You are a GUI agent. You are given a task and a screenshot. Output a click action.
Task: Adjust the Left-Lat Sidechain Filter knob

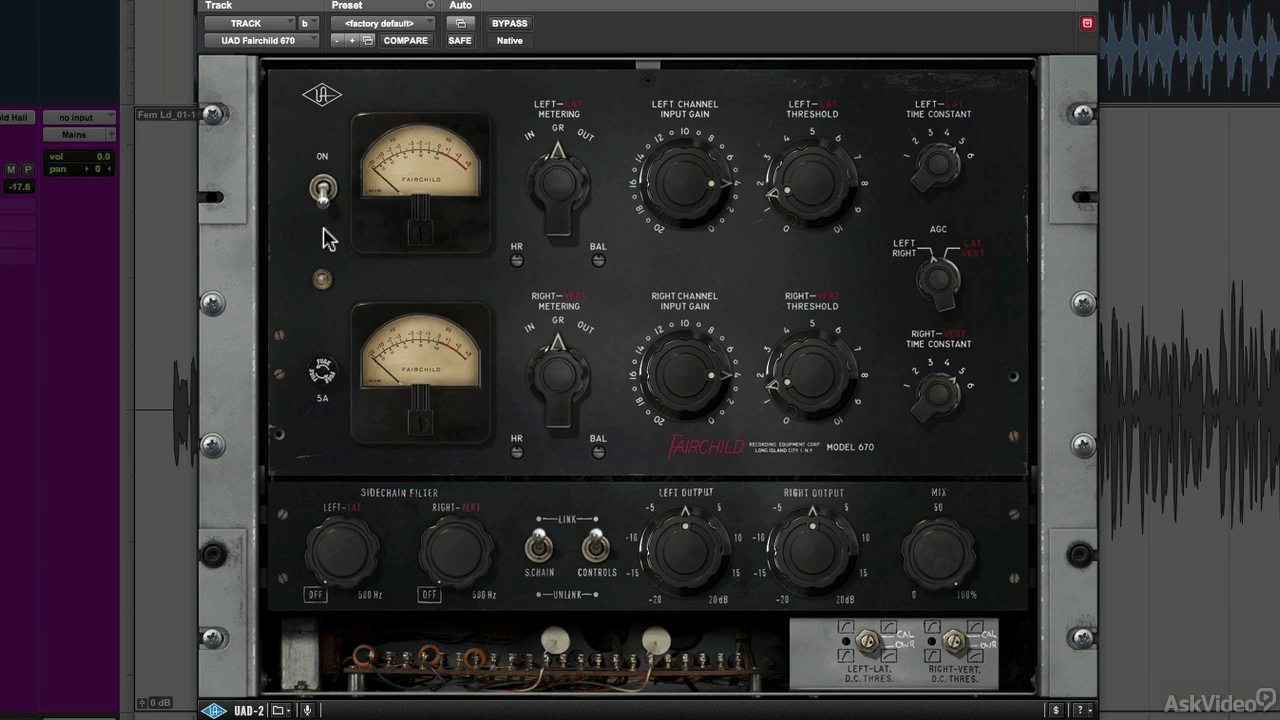tap(342, 553)
